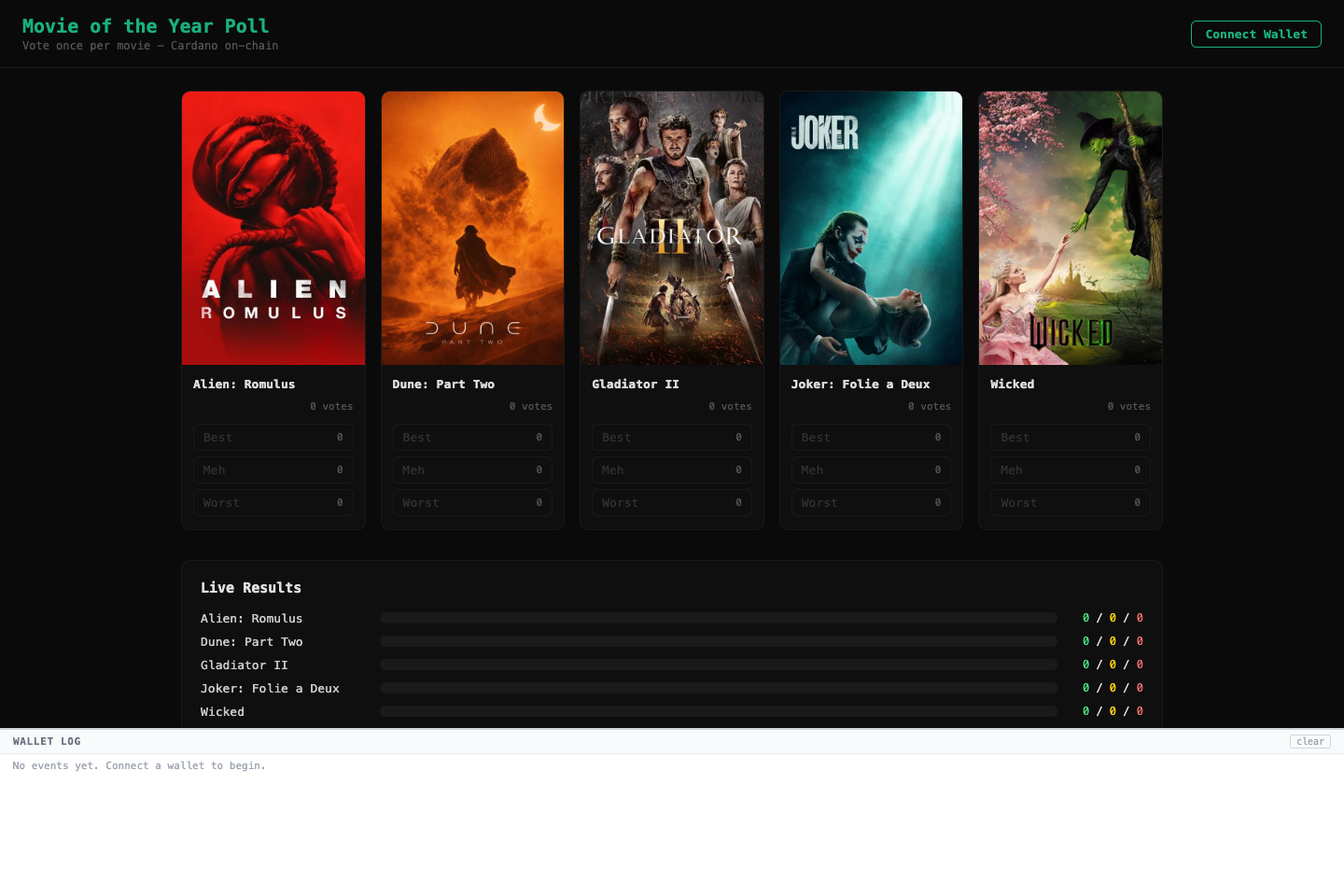Viewport: 1344px width, 896px height.
Task: Vote Meh for Wicked
Action: (x=1071, y=470)
